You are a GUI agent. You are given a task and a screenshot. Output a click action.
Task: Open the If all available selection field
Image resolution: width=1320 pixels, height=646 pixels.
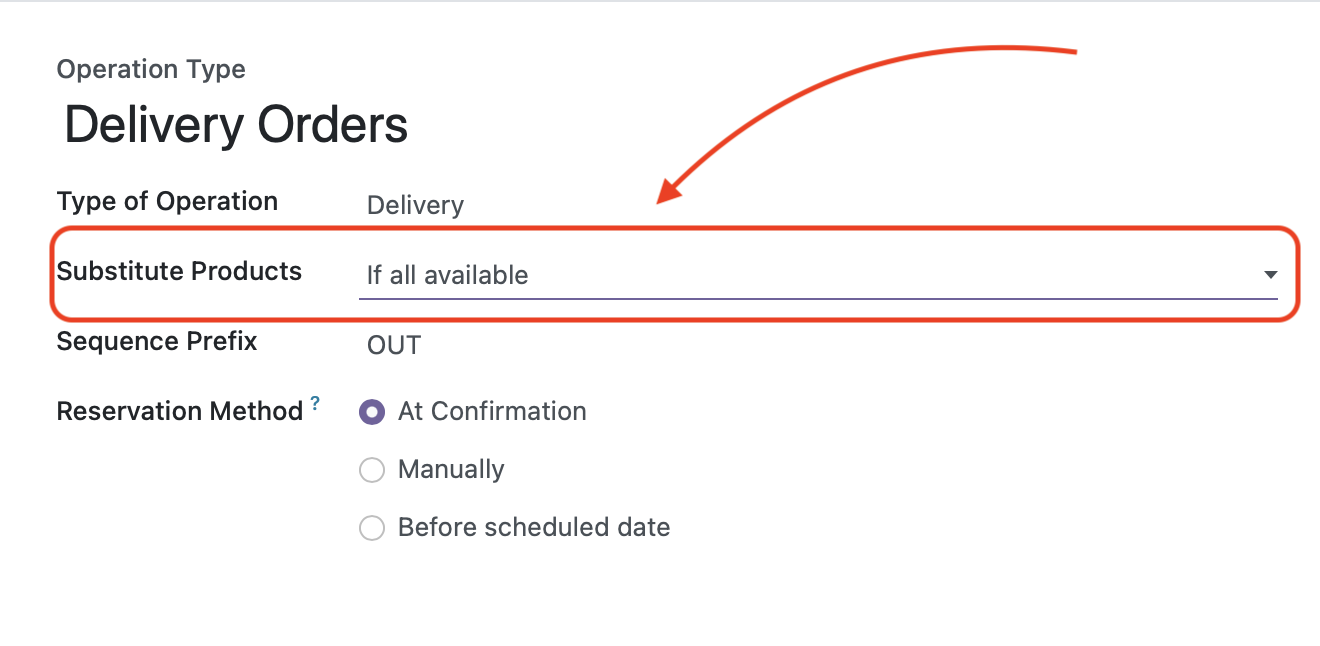click(818, 275)
